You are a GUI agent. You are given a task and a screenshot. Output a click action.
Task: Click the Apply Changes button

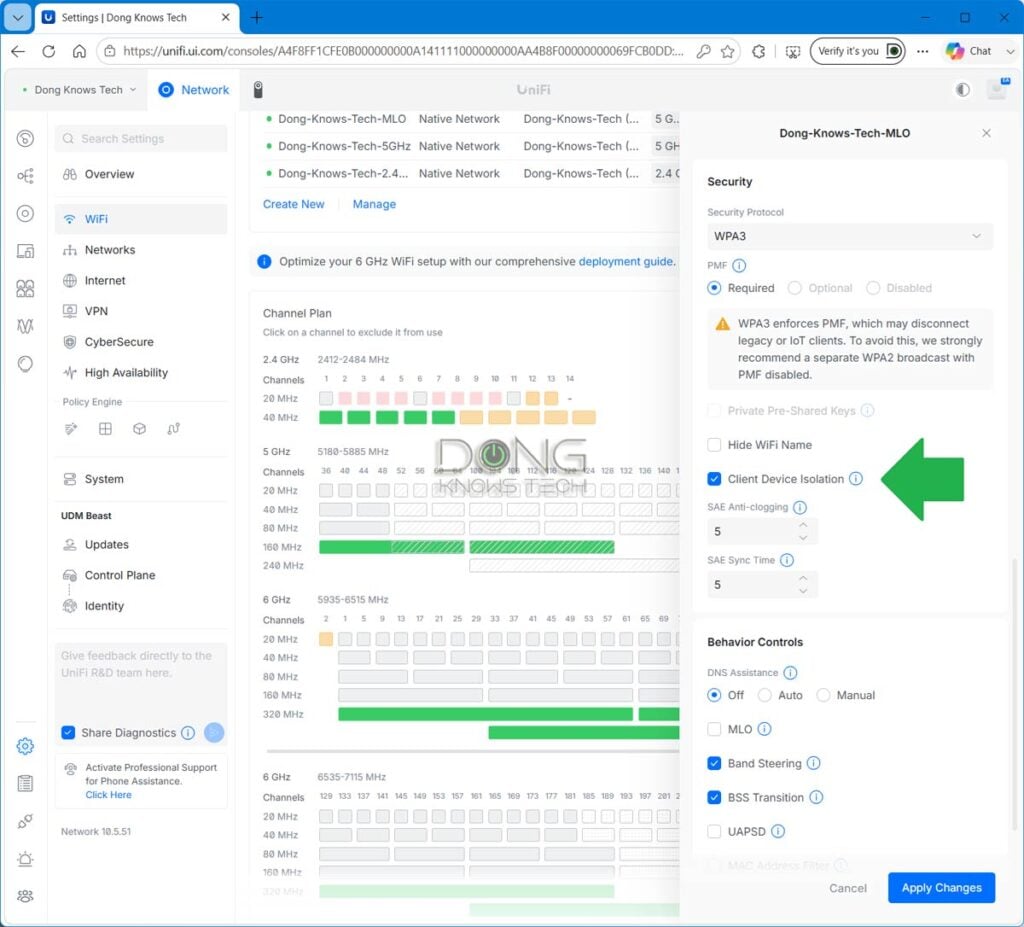(x=941, y=888)
